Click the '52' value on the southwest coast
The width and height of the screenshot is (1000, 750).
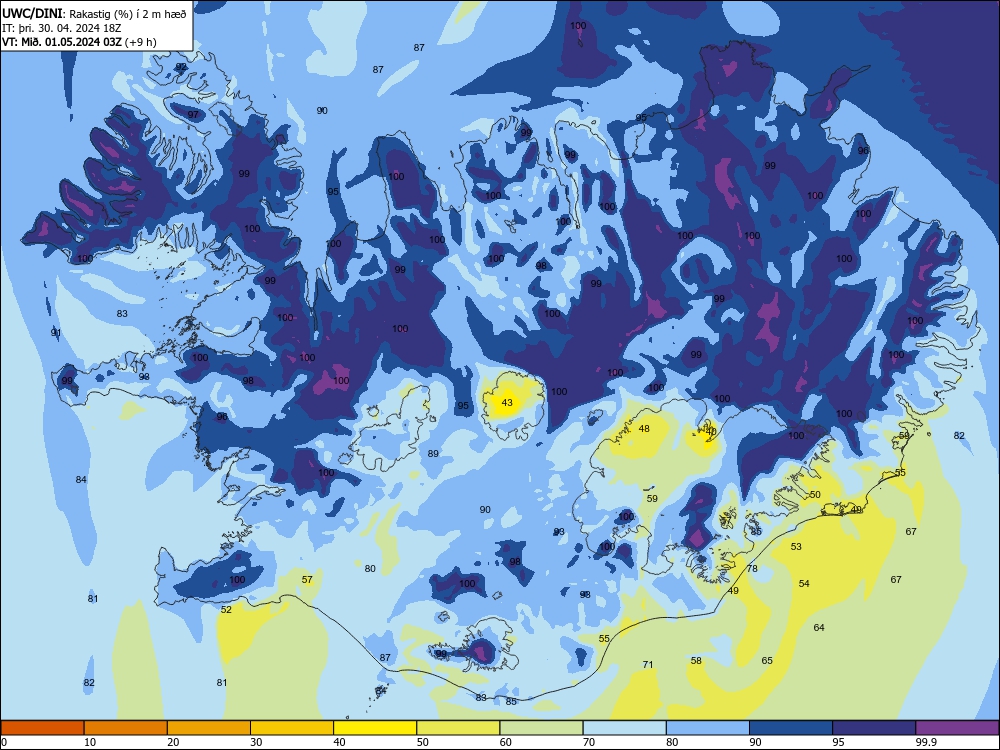[x=226, y=610]
